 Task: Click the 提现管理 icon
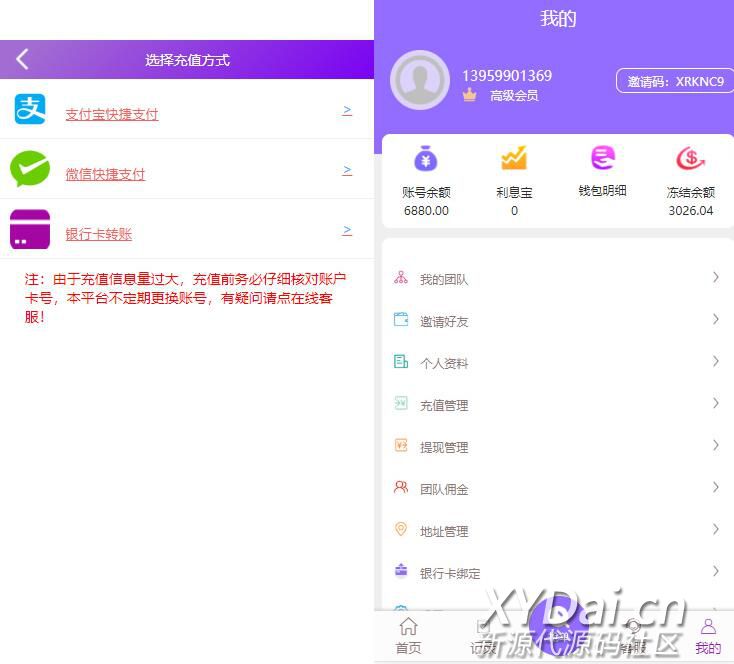click(401, 445)
